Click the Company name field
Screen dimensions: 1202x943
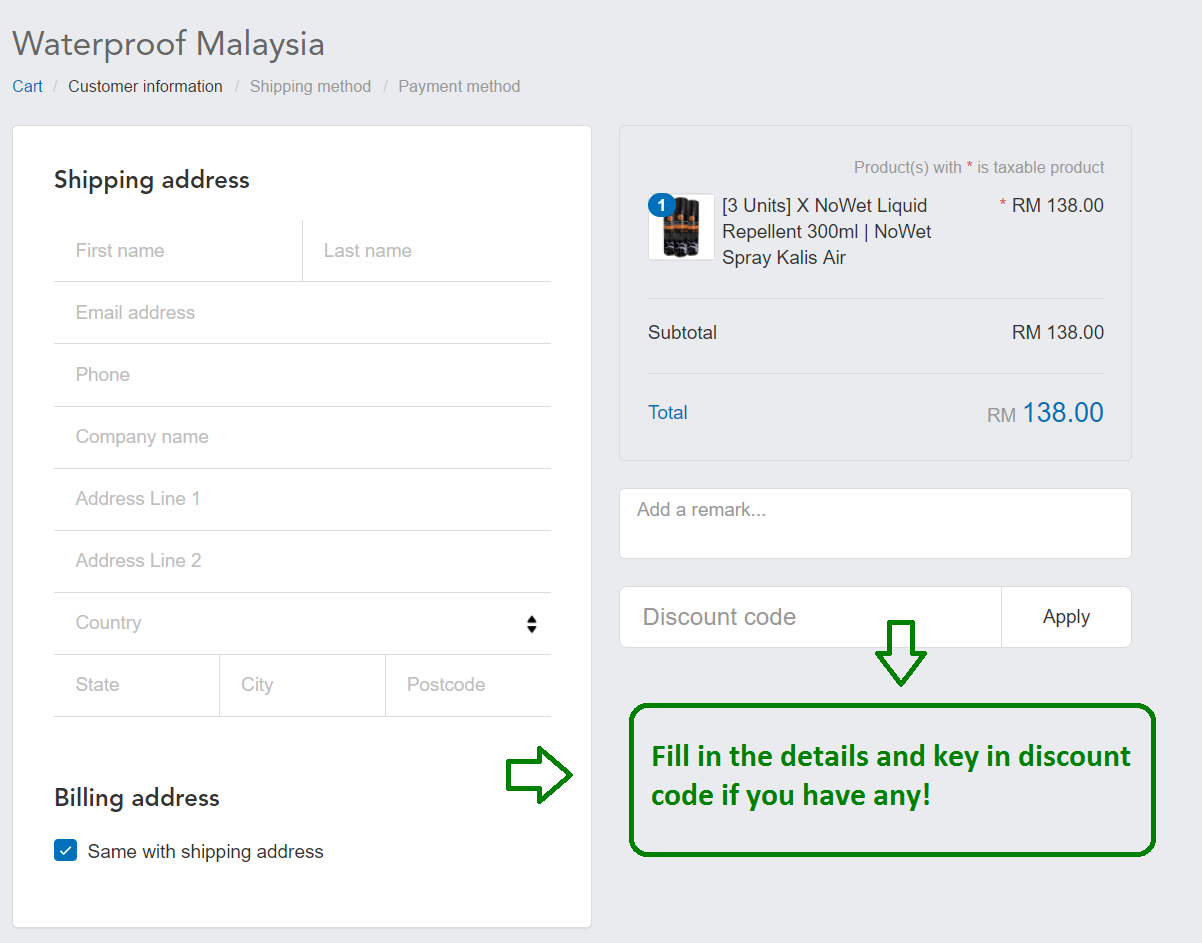click(302, 437)
